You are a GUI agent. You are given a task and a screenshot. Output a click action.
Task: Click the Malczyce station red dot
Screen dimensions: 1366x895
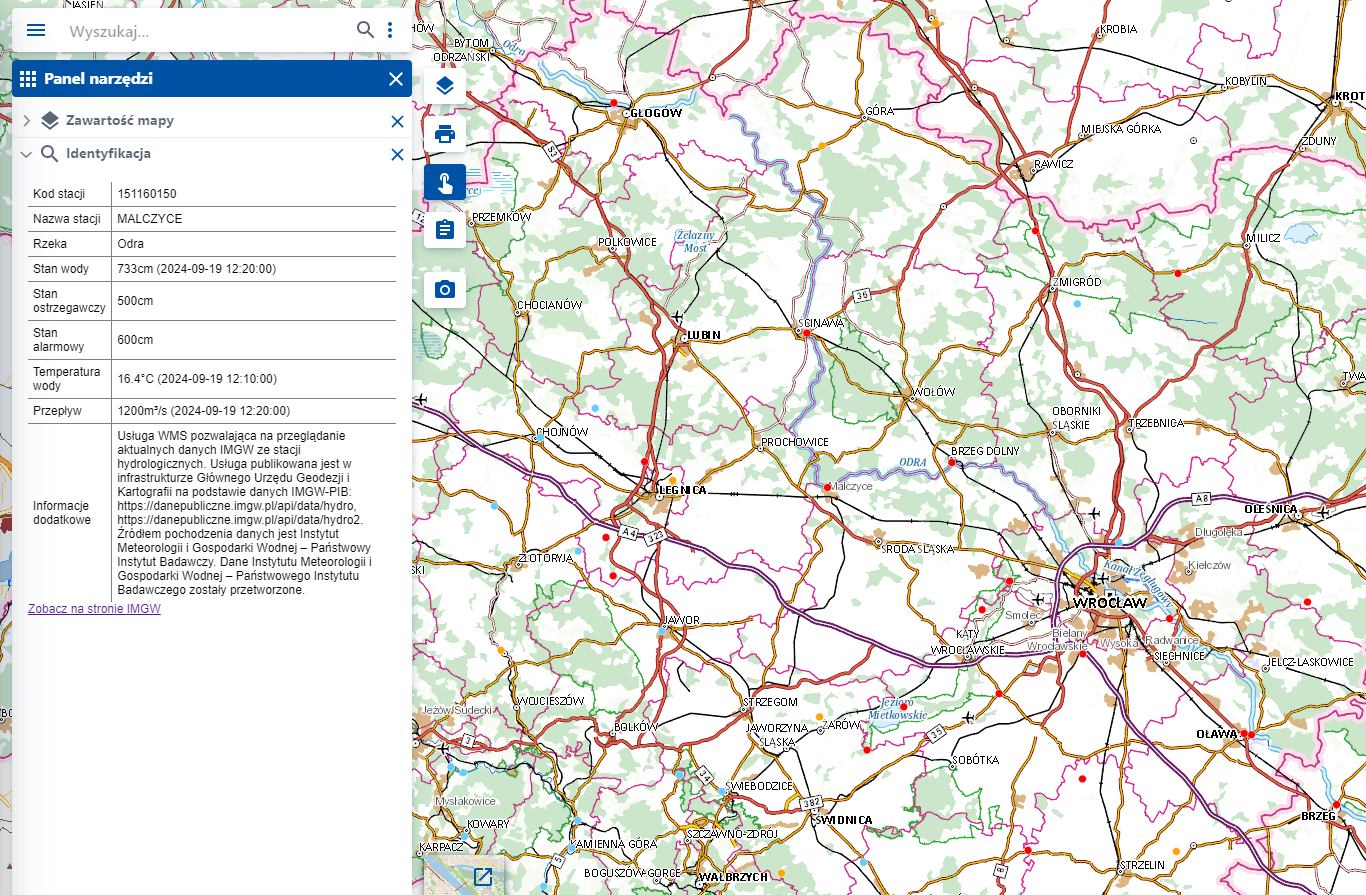click(828, 487)
